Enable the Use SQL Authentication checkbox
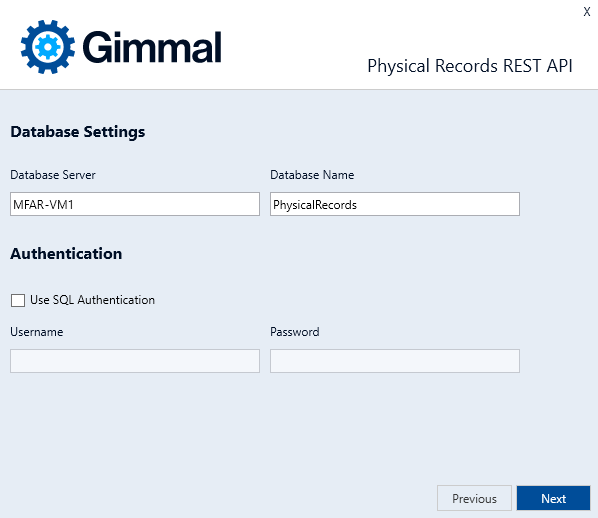 pos(18,300)
